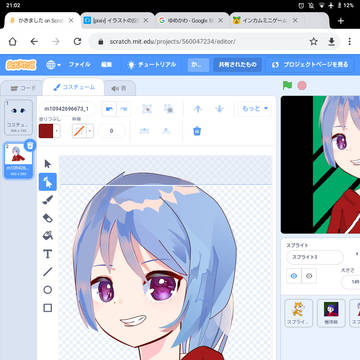The width and height of the screenshot is (360, 360).
Task: Bookmark page with the star icon
Action: [313, 41]
